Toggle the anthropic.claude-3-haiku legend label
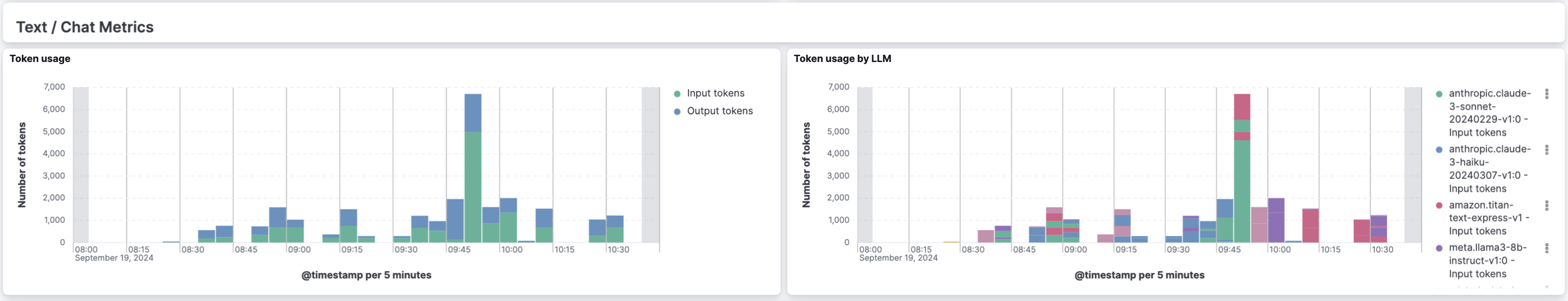Image resolution: width=1568 pixels, height=301 pixels. pos(1489,169)
